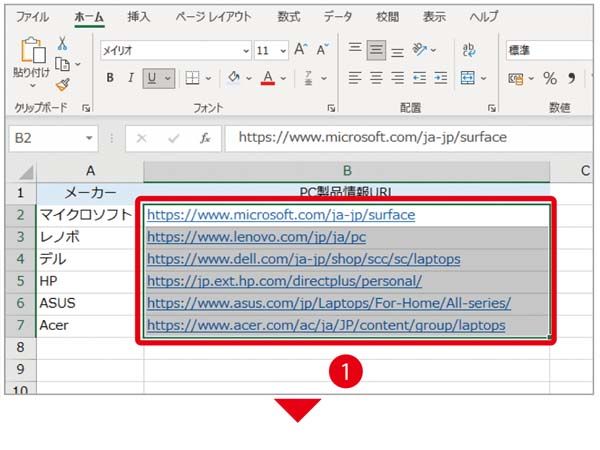
Task: Click the accounting number format icon
Action: pyautogui.click(x=516, y=78)
